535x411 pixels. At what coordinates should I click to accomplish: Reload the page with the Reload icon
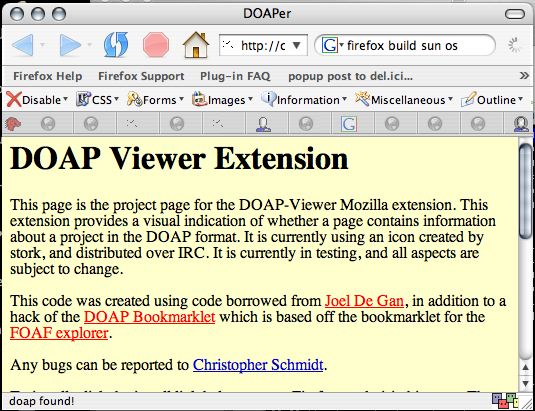pos(116,45)
